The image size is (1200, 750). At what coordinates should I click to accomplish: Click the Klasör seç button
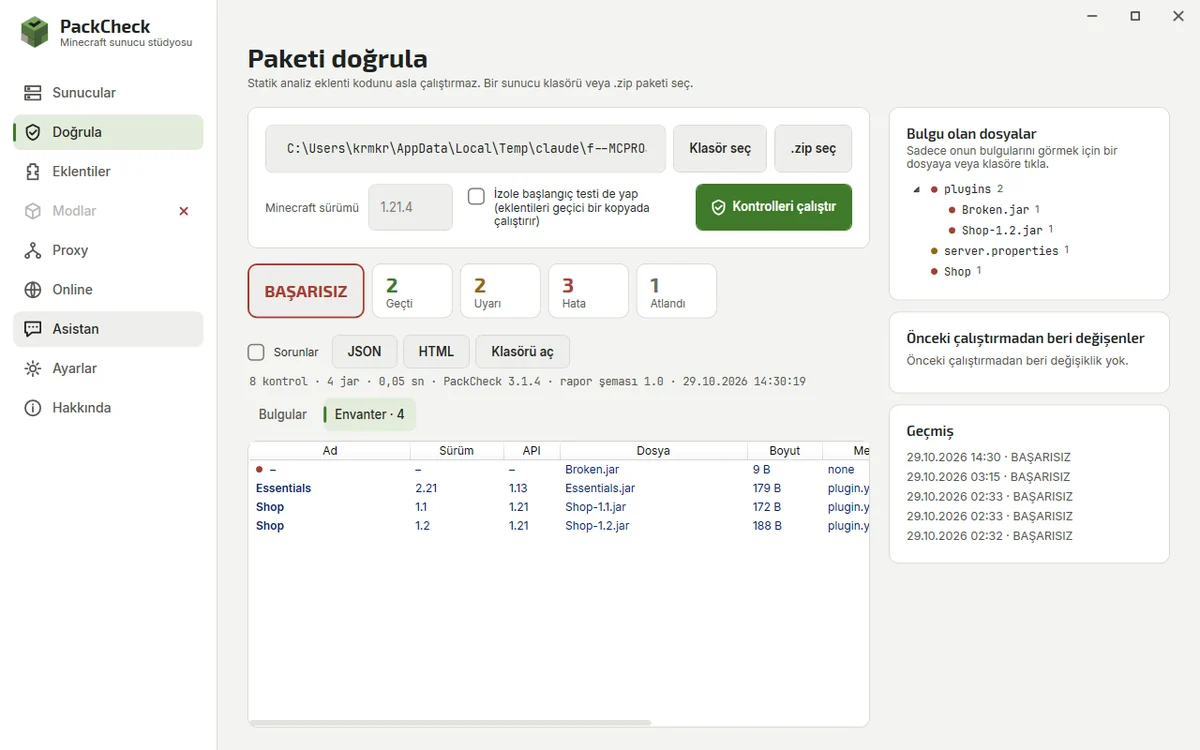[720, 149]
